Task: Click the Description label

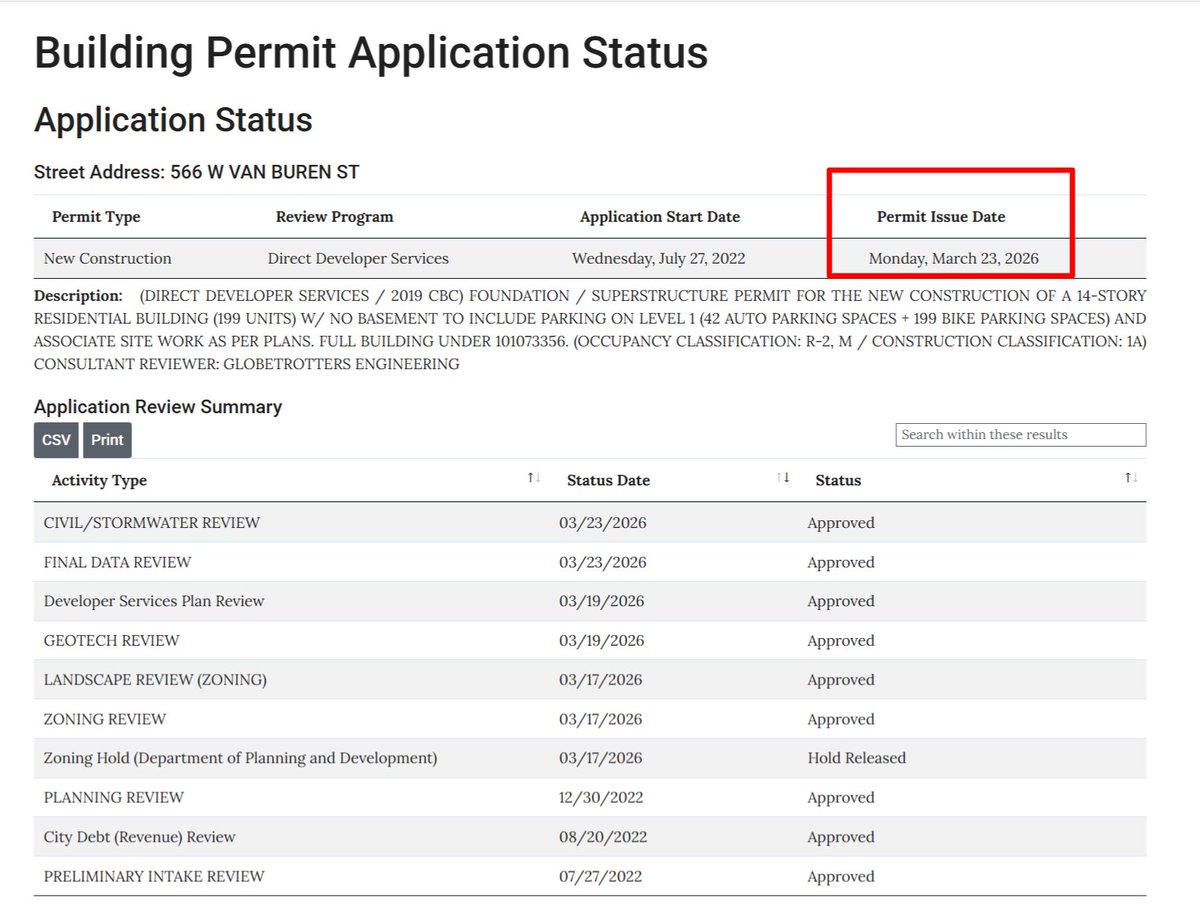Action: (78, 296)
